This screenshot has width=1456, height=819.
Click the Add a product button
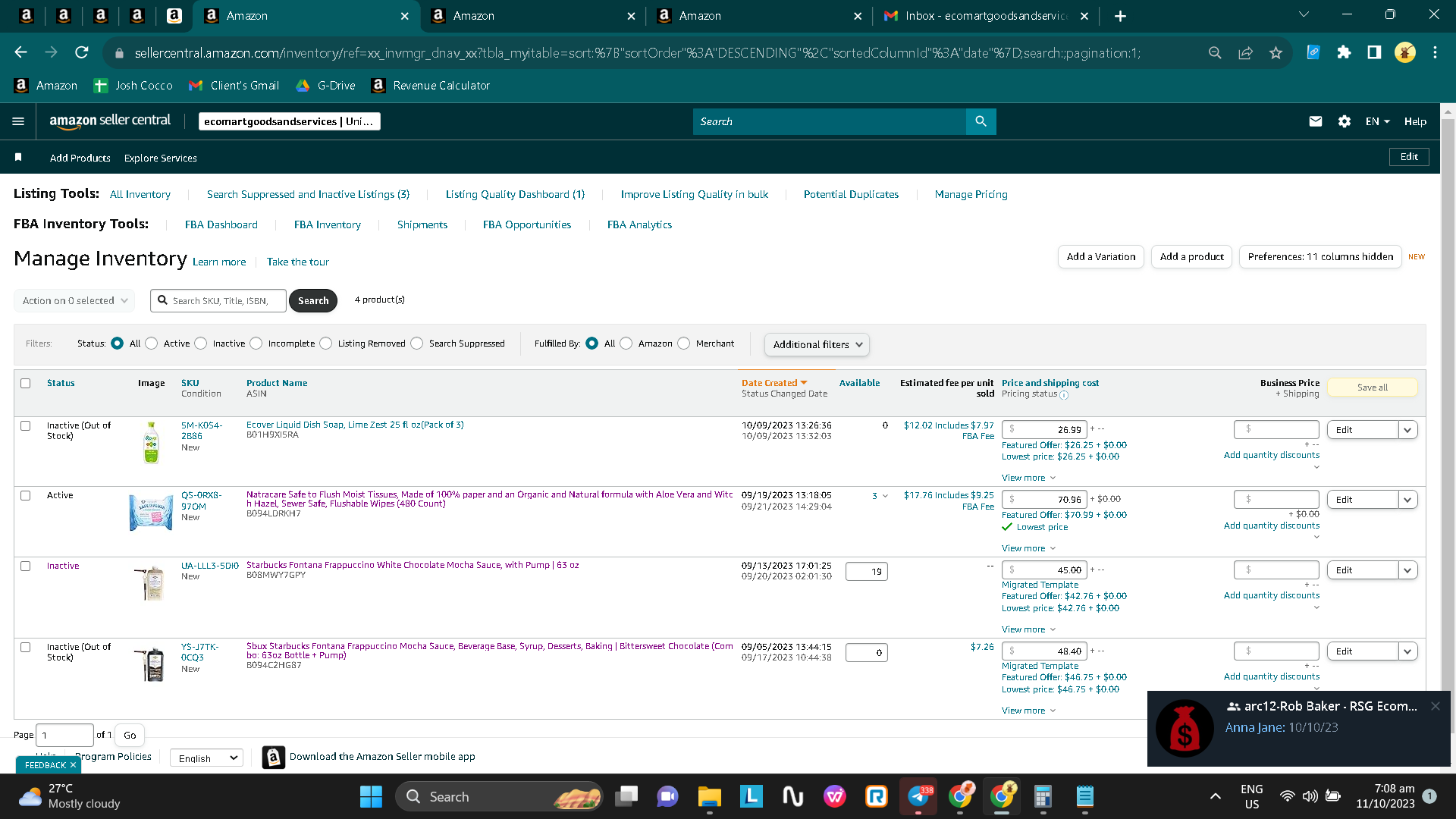(x=1192, y=256)
